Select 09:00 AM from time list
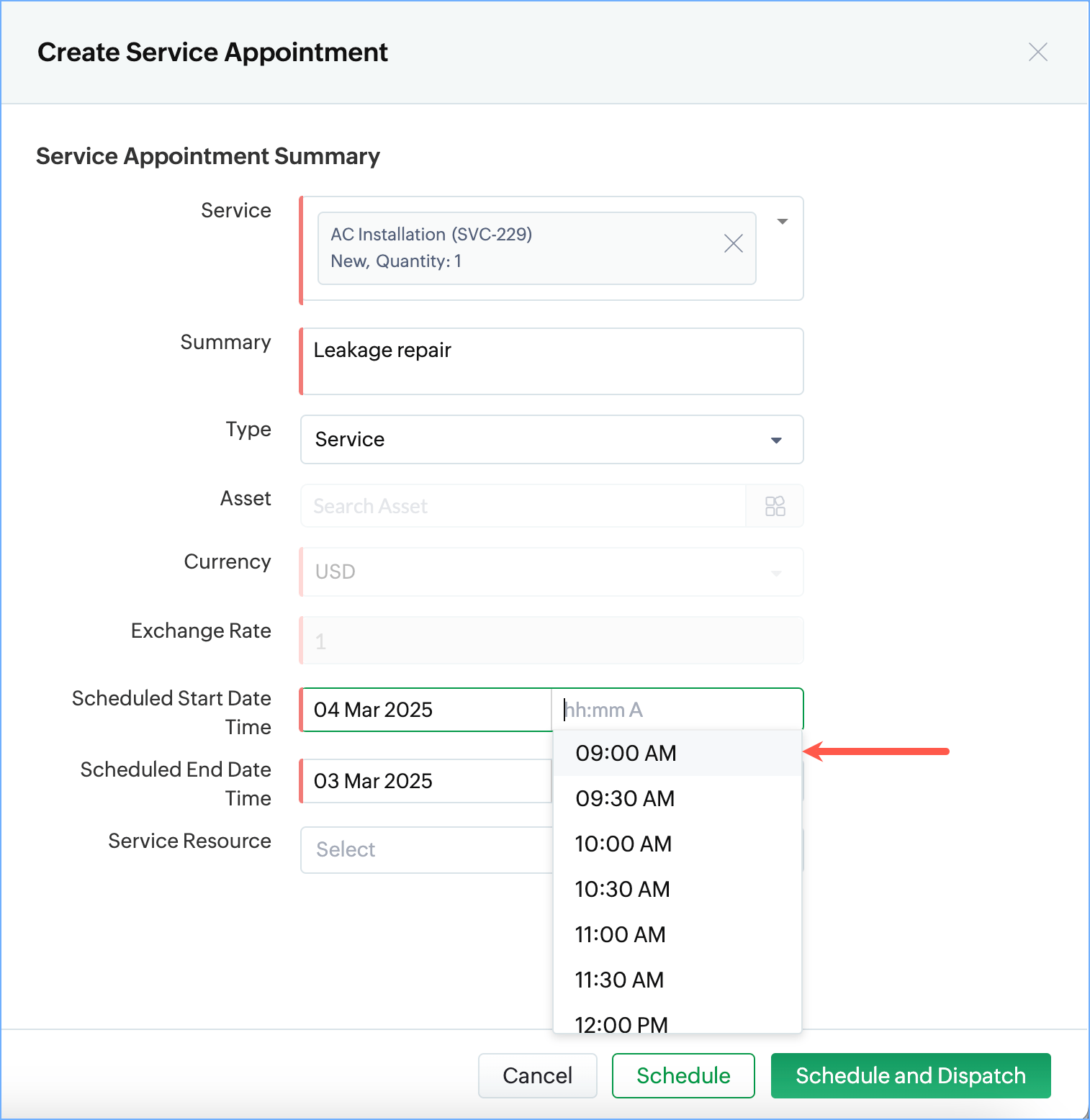 tap(677, 753)
